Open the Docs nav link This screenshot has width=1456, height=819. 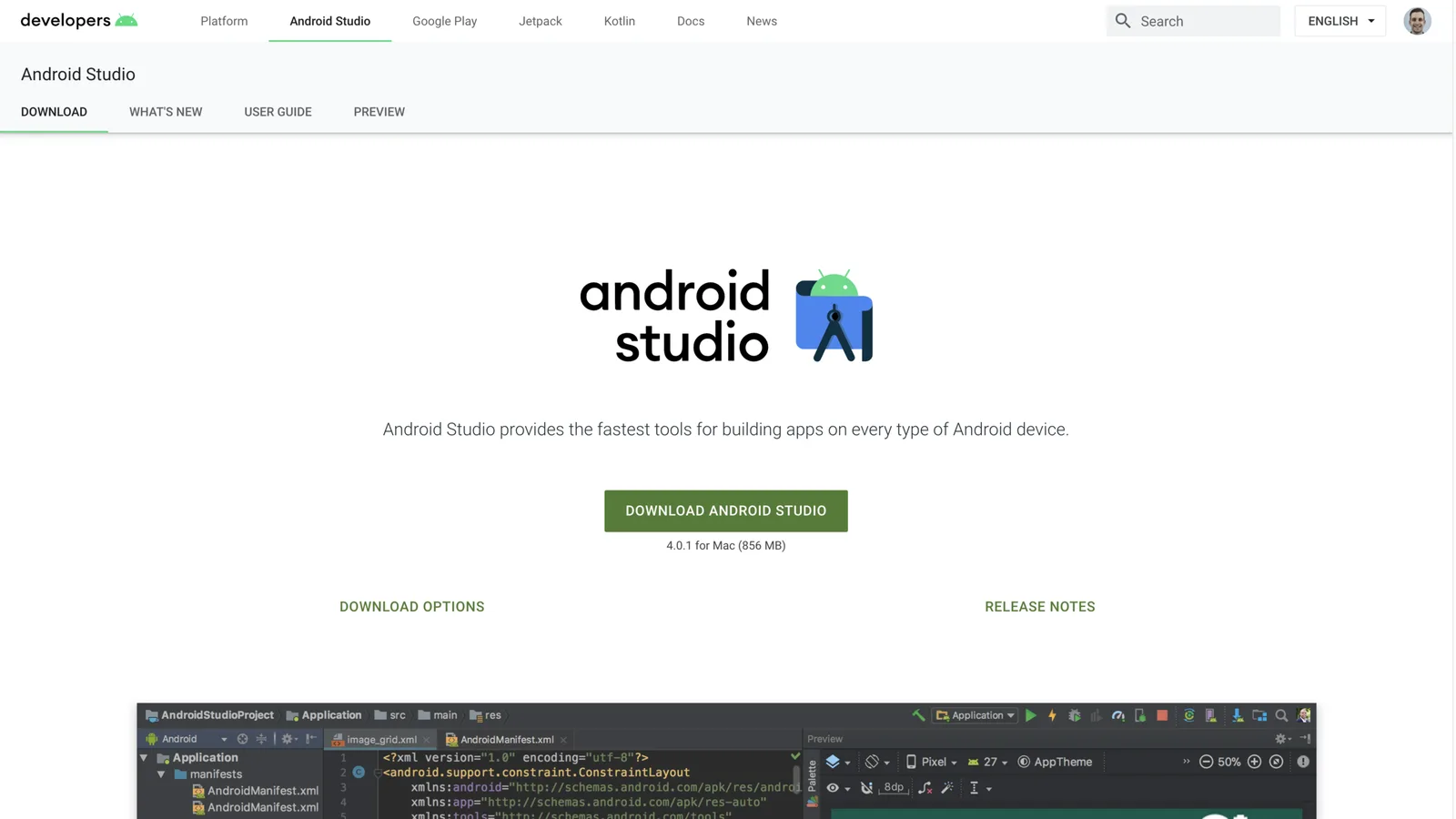(691, 21)
